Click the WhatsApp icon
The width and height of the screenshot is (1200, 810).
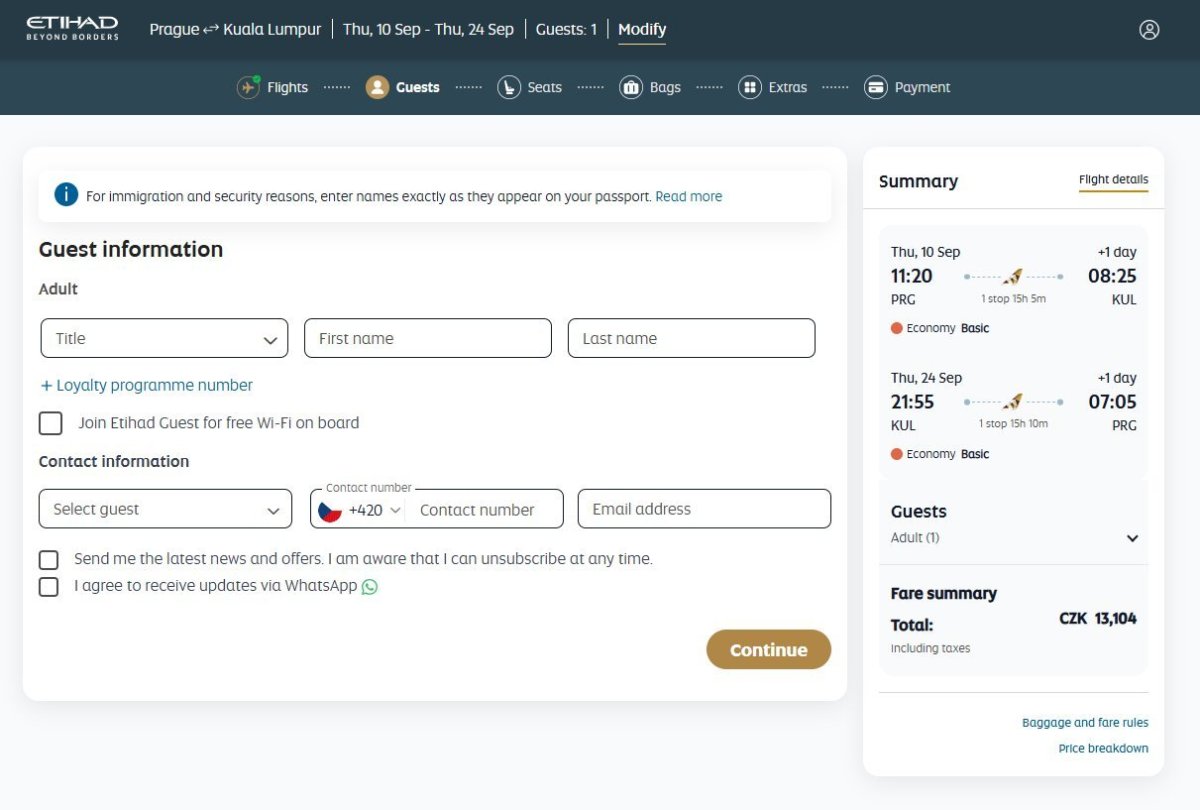(x=370, y=587)
